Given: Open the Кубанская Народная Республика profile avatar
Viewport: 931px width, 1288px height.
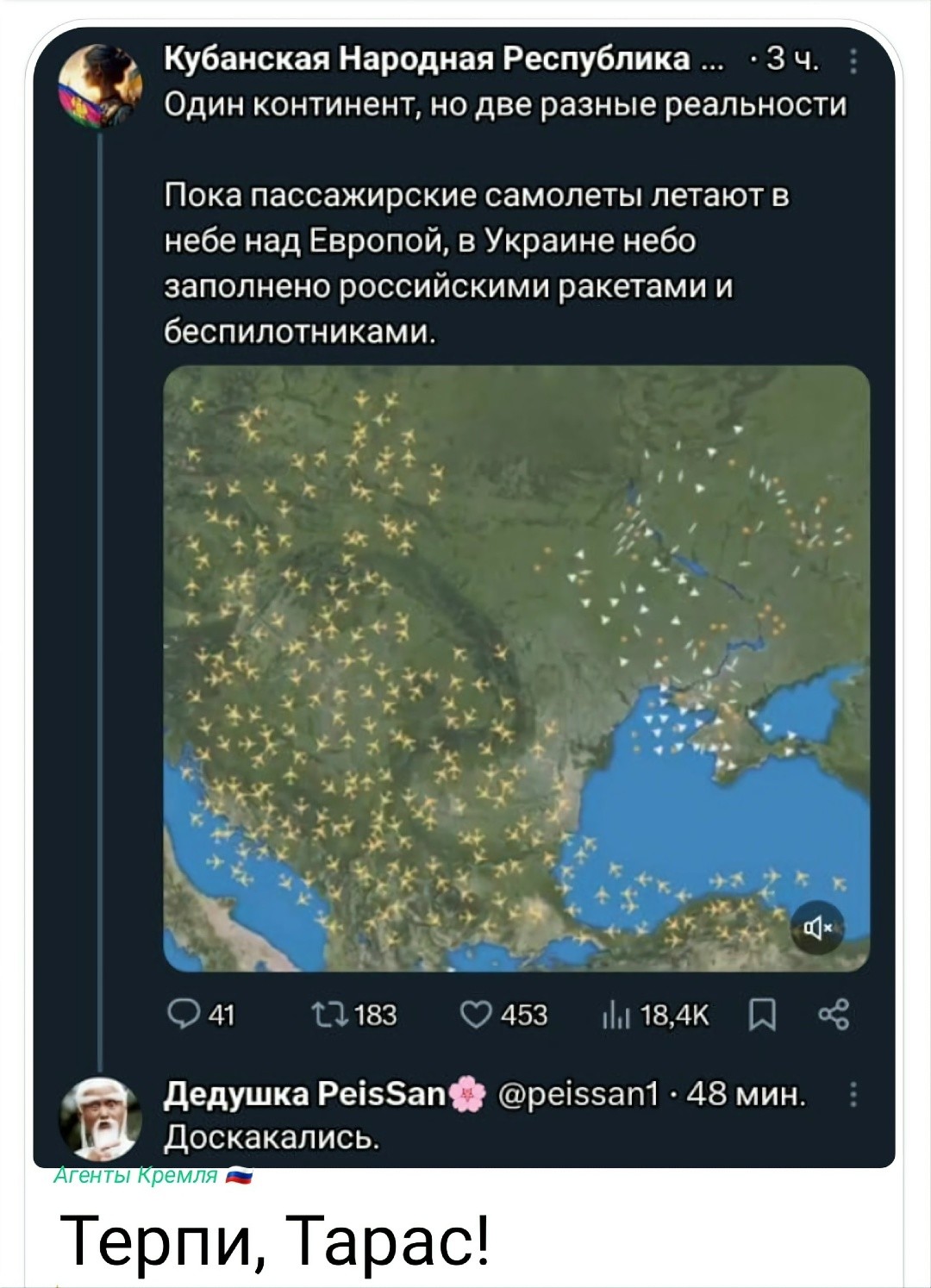Looking at the screenshot, I should pyautogui.click(x=99, y=86).
